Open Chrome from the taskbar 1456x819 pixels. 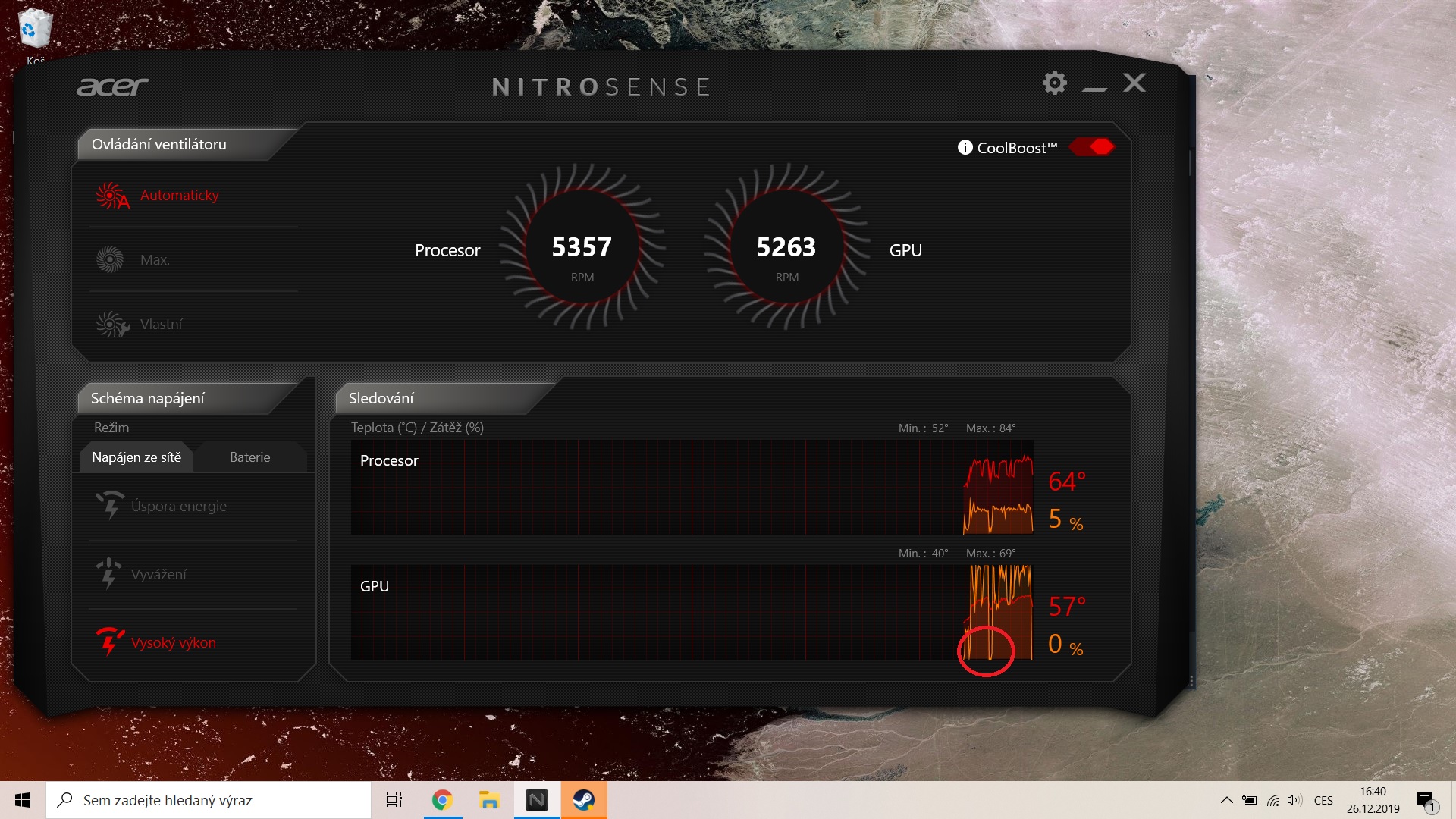pyautogui.click(x=442, y=800)
